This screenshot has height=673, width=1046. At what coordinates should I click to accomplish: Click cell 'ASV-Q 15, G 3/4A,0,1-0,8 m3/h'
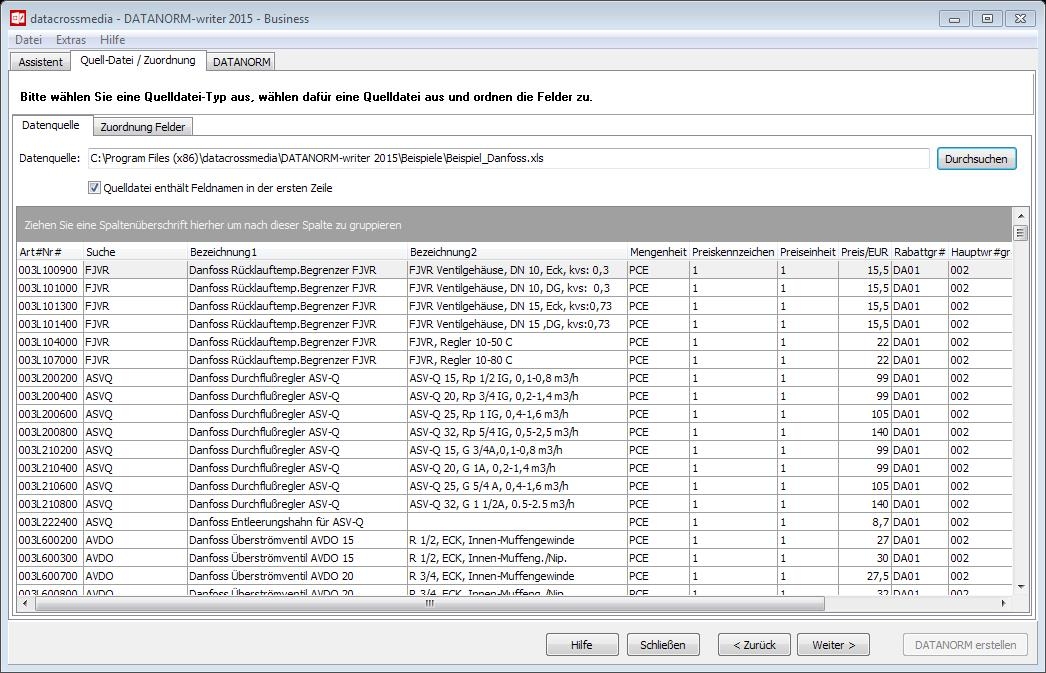point(517,450)
